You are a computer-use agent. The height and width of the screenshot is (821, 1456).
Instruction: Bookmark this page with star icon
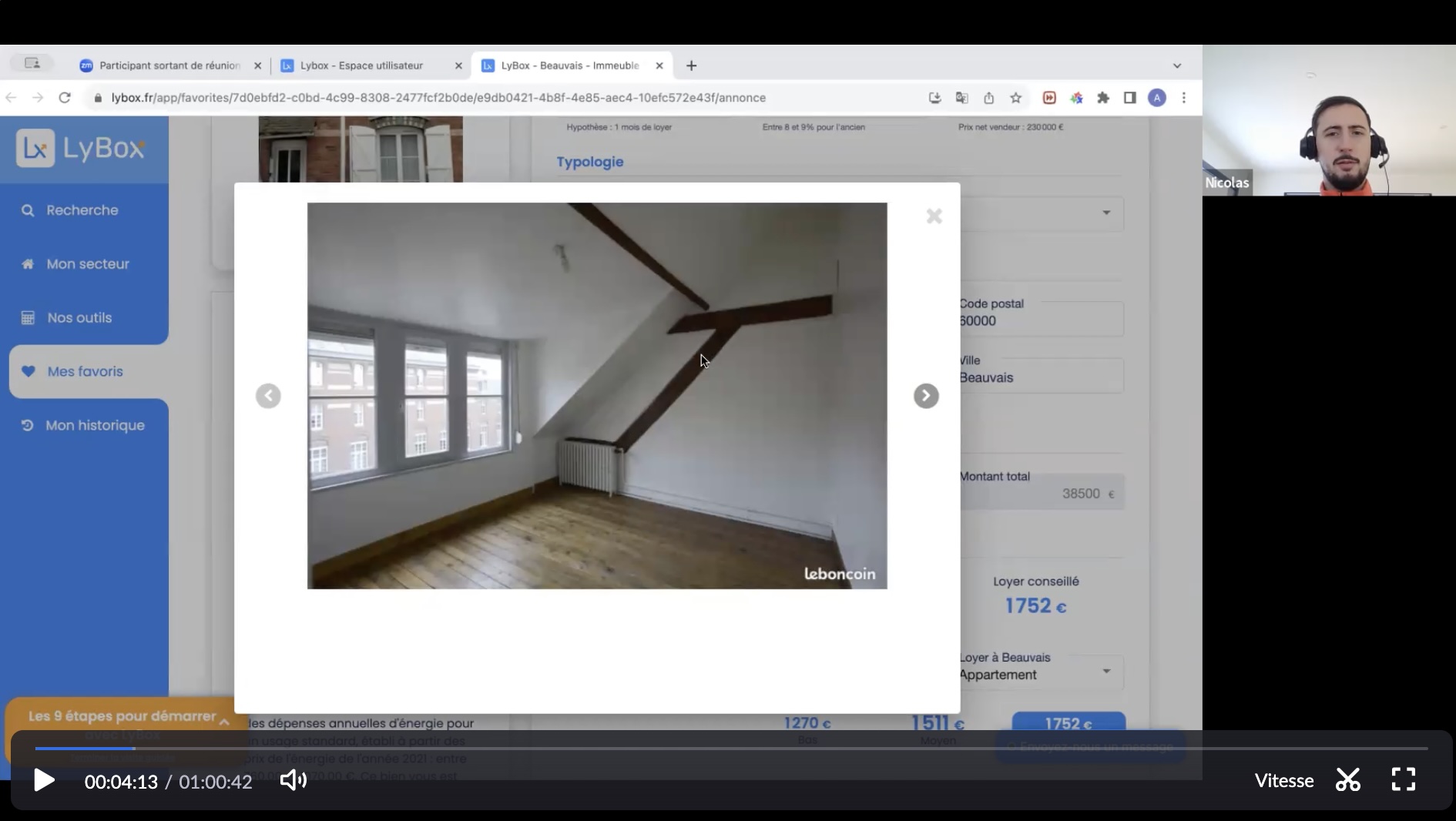pyautogui.click(x=1015, y=98)
